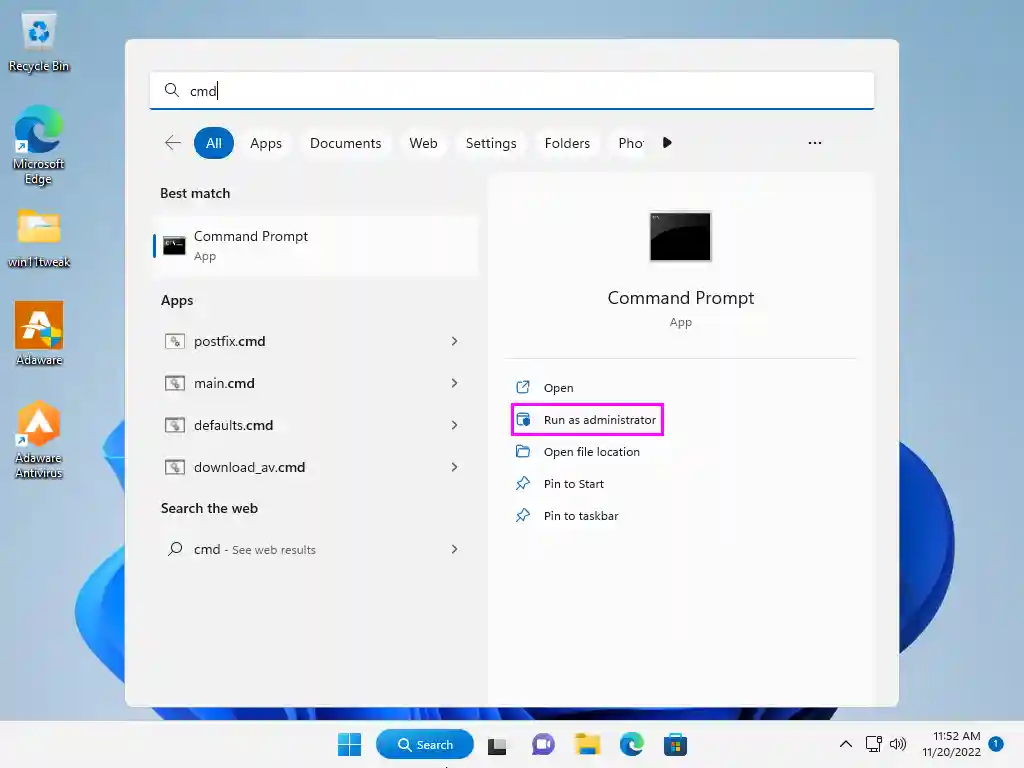Run Command Prompt as administrator
This screenshot has height=768, width=1024.
(600, 419)
